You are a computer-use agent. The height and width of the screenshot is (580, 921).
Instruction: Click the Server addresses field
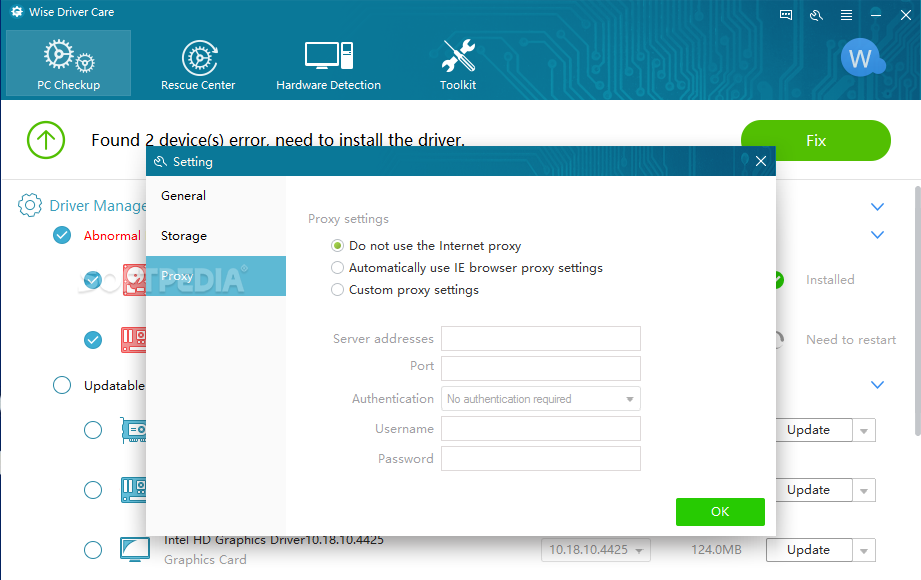[x=541, y=338]
